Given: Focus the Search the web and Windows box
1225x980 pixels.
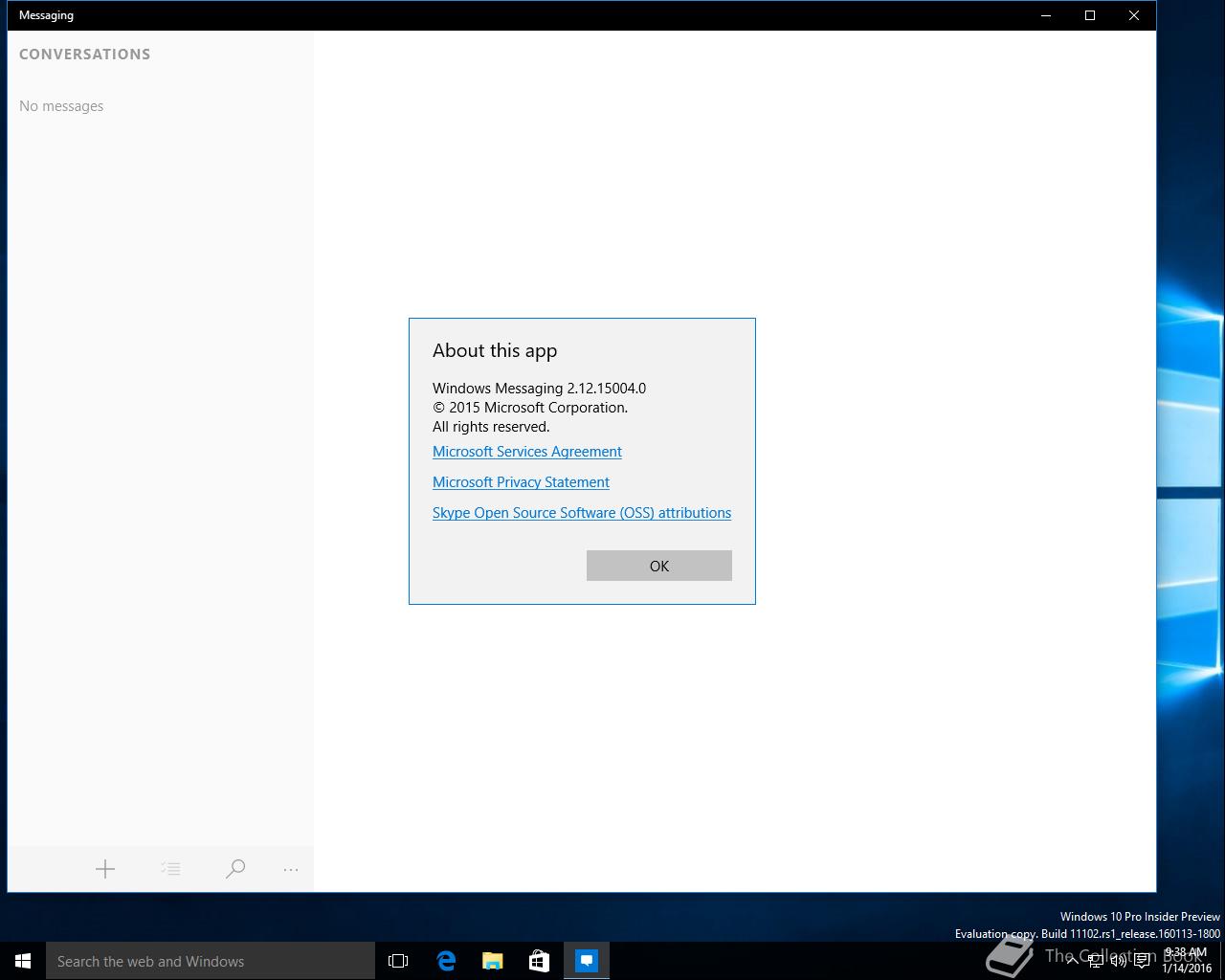Looking at the screenshot, I should tap(211, 961).
